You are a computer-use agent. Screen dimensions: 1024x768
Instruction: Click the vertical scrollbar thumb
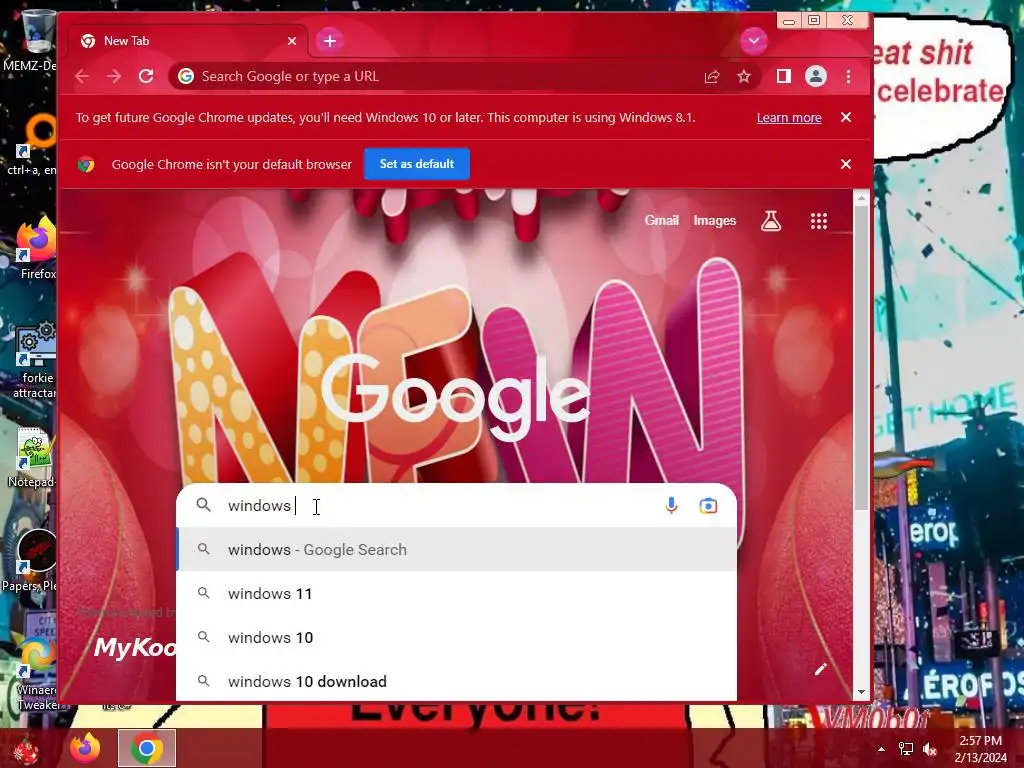861,358
